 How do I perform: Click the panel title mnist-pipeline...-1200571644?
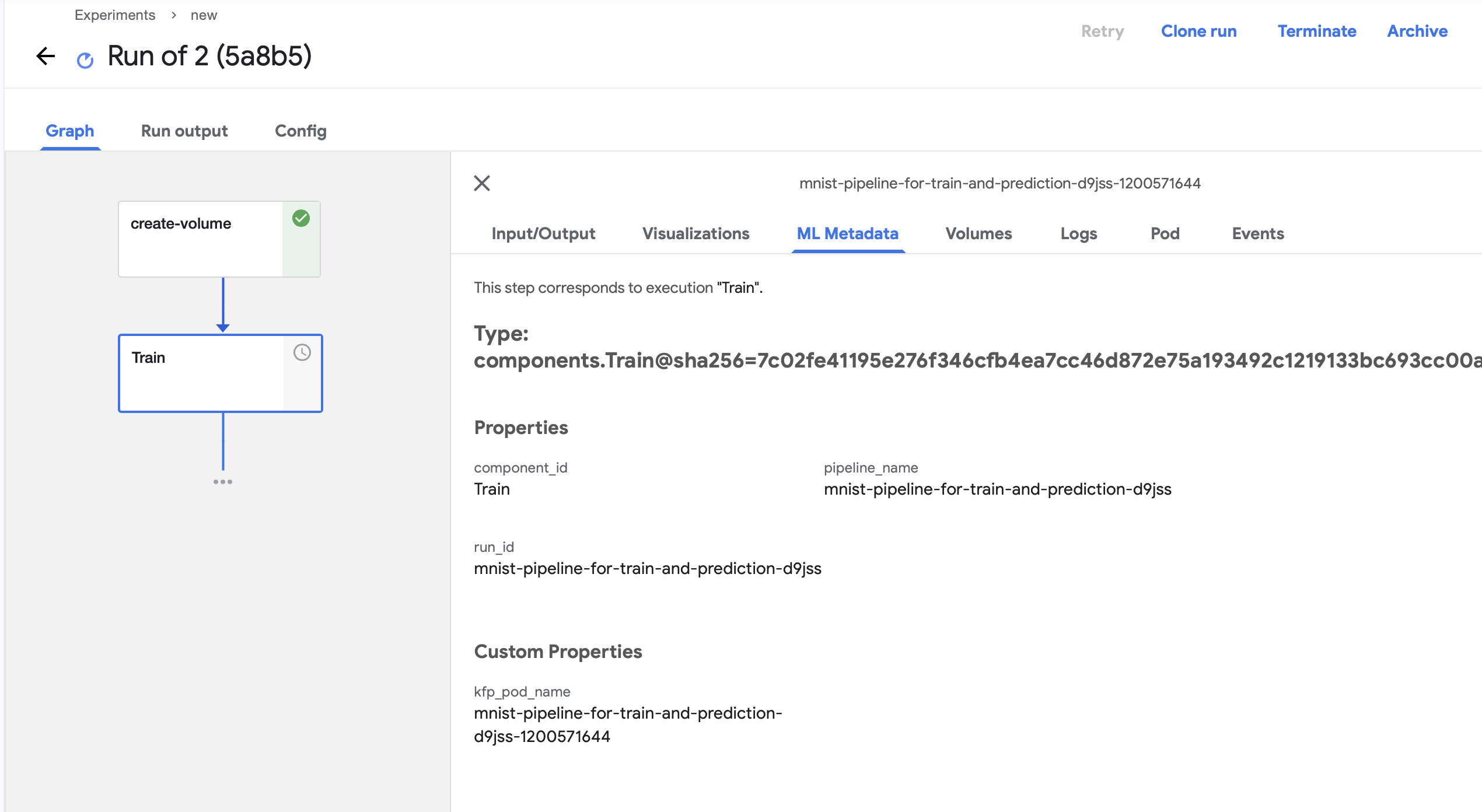click(x=1000, y=183)
